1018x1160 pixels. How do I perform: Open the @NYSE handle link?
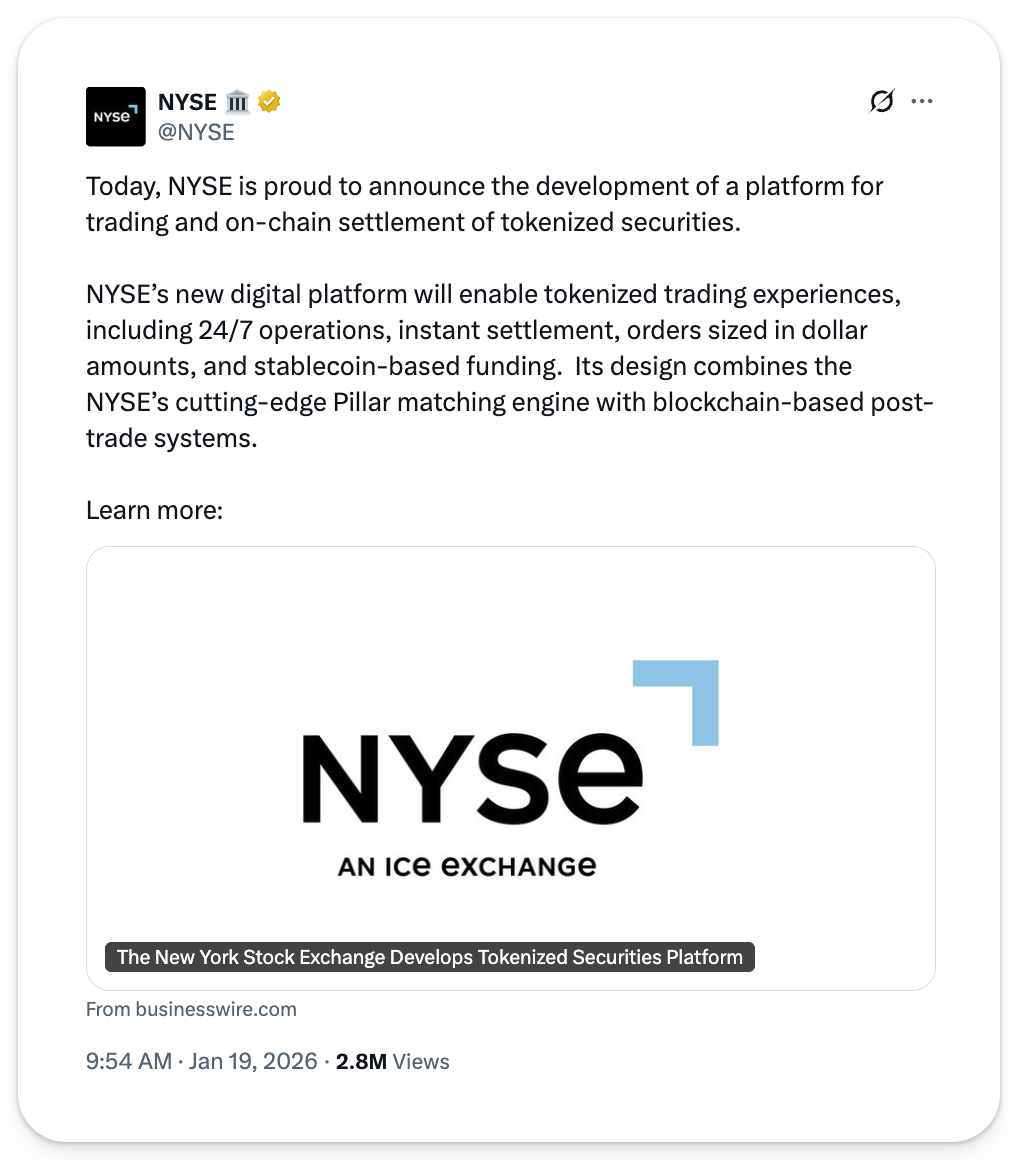196,132
